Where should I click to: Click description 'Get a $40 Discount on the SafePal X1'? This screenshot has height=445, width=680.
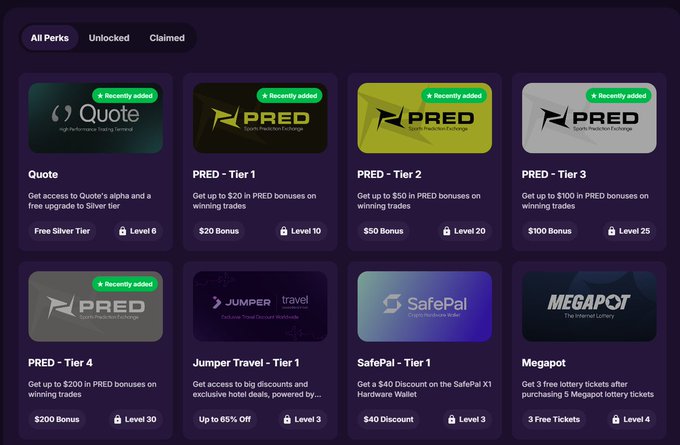pos(425,389)
